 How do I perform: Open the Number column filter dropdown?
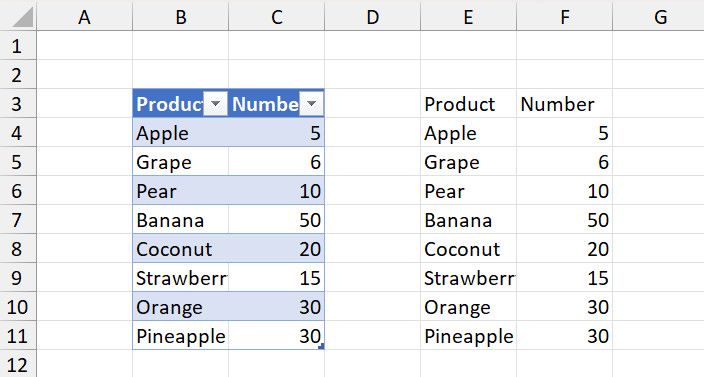pos(312,104)
